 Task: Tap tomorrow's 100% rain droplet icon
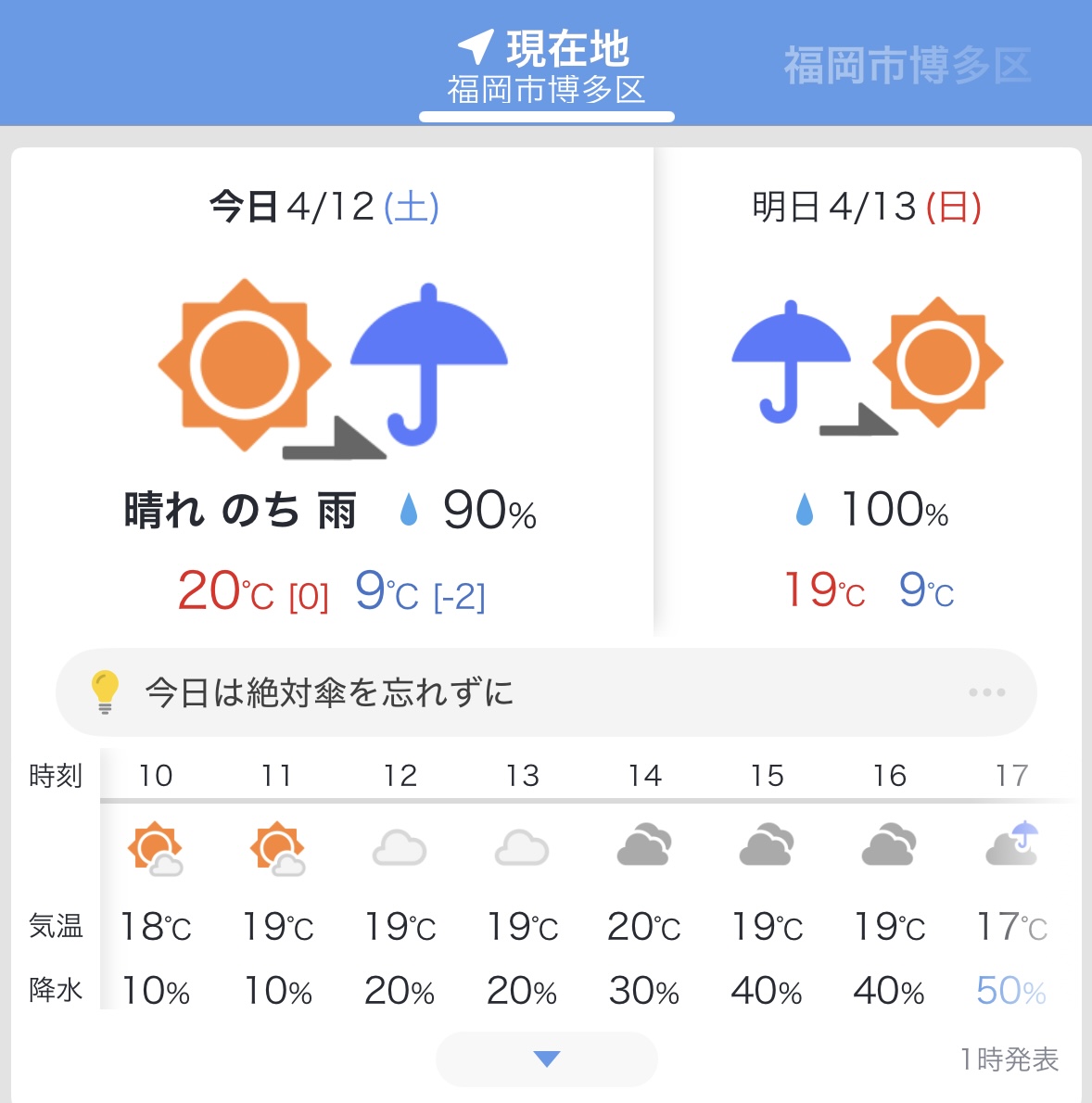coord(805,511)
